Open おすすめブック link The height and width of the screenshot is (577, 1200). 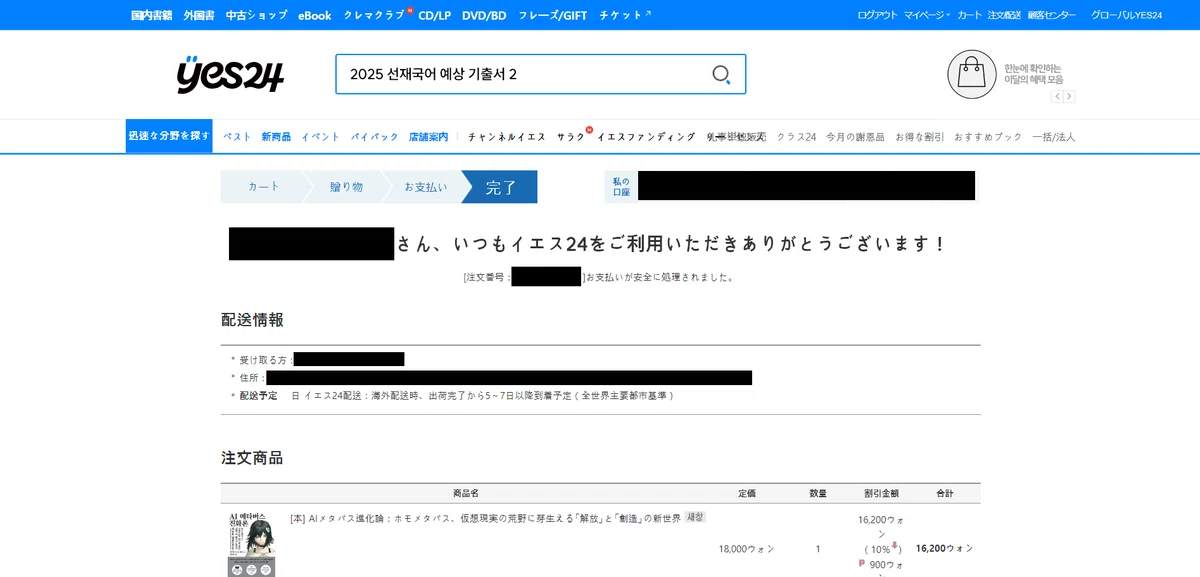click(988, 137)
